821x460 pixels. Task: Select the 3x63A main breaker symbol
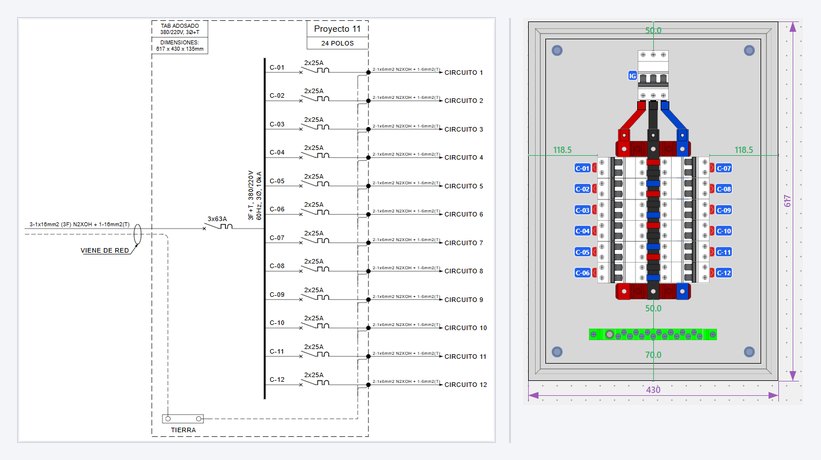click(x=218, y=227)
